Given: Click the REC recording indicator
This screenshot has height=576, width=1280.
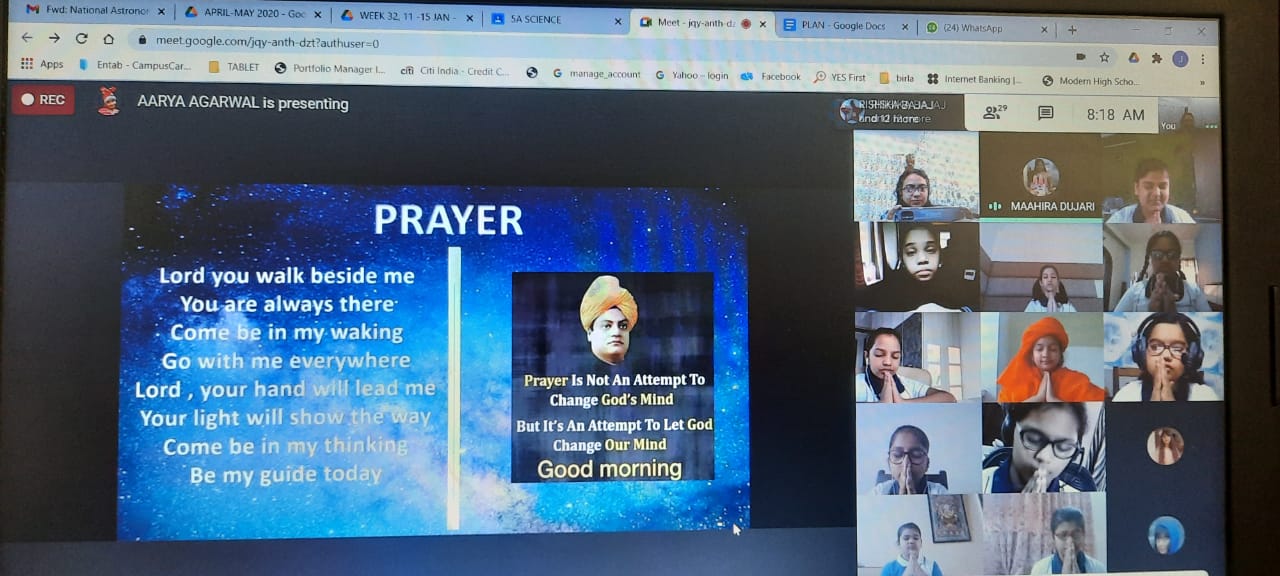Looking at the screenshot, I should point(43,100).
